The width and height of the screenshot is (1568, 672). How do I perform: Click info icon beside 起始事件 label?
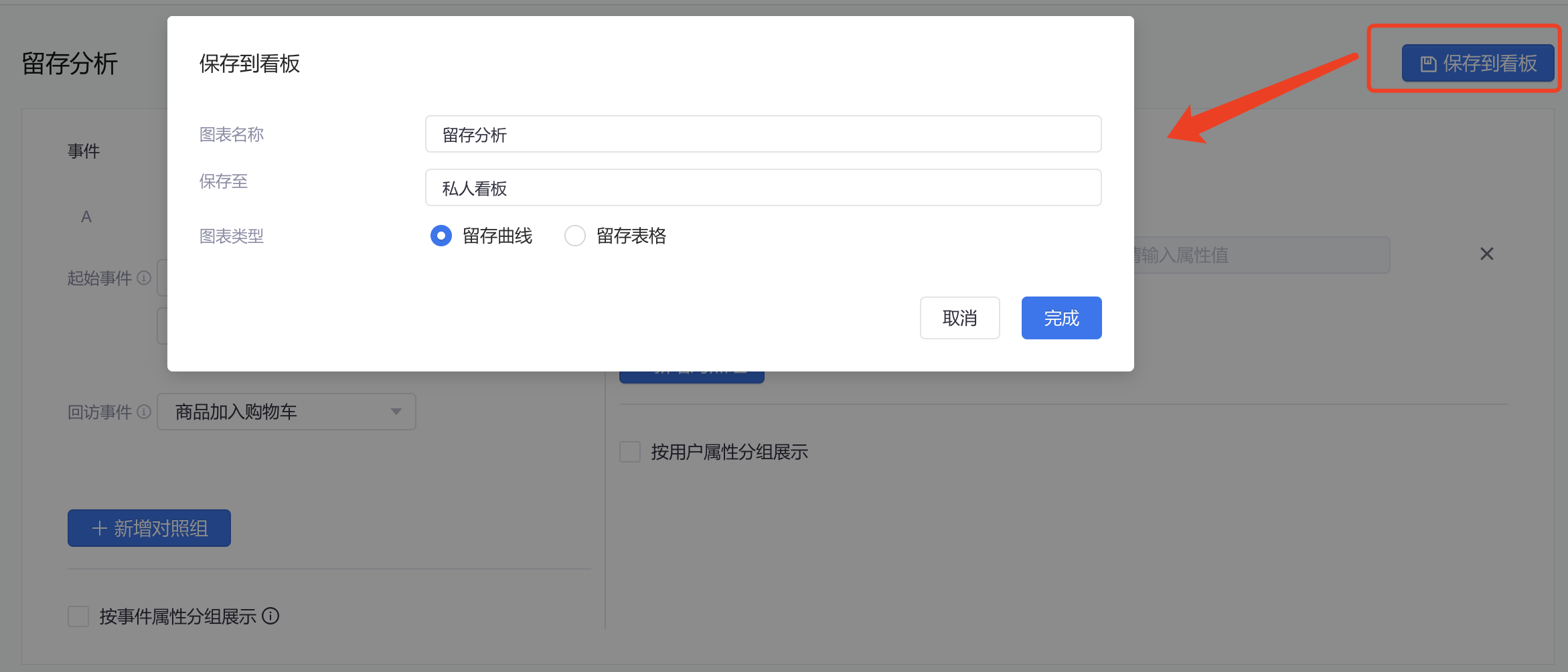[144, 278]
